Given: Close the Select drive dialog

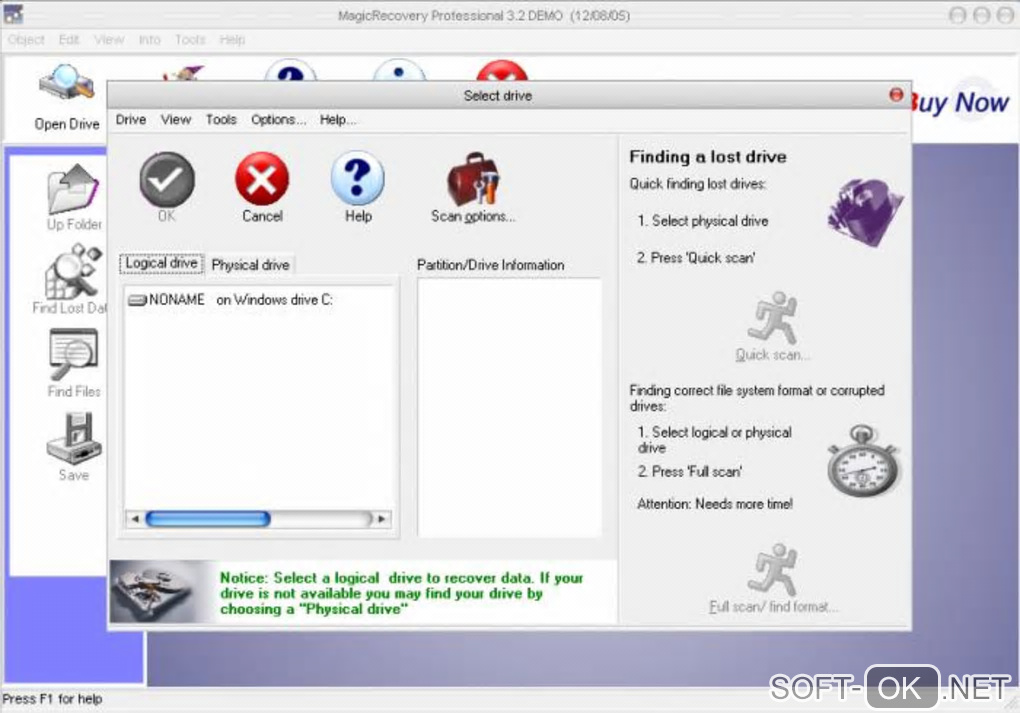Looking at the screenshot, I should tap(896, 95).
